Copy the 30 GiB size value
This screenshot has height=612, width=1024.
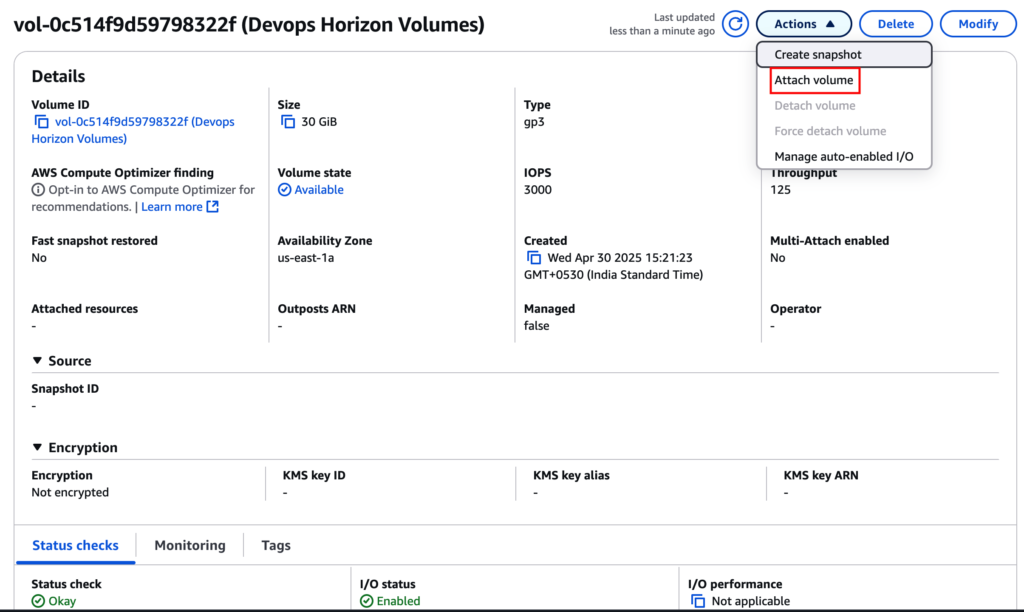(x=287, y=122)
